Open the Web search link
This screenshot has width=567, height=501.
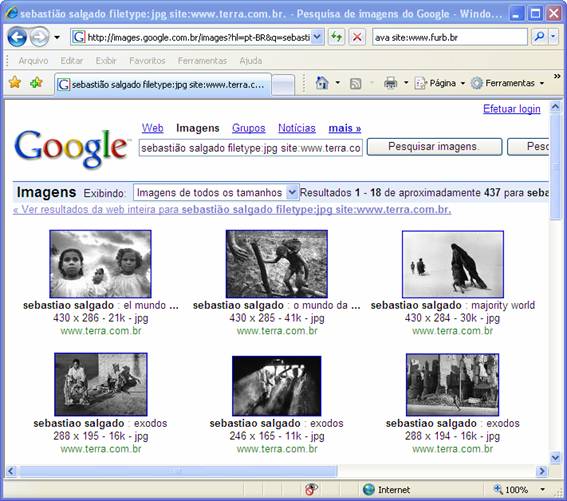[x=152, y=128]
